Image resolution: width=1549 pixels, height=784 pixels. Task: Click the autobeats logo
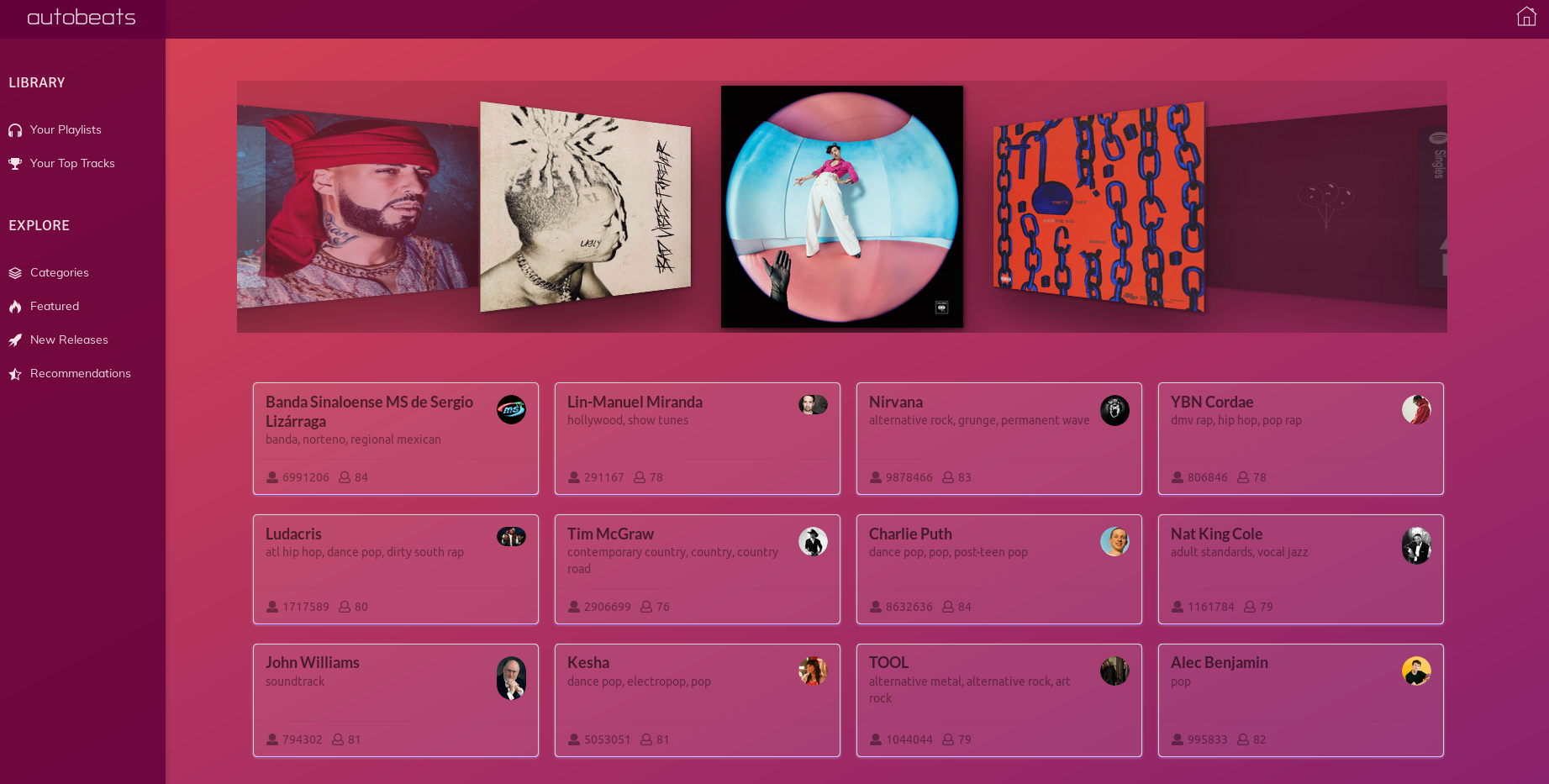click(x=82, y=17)
